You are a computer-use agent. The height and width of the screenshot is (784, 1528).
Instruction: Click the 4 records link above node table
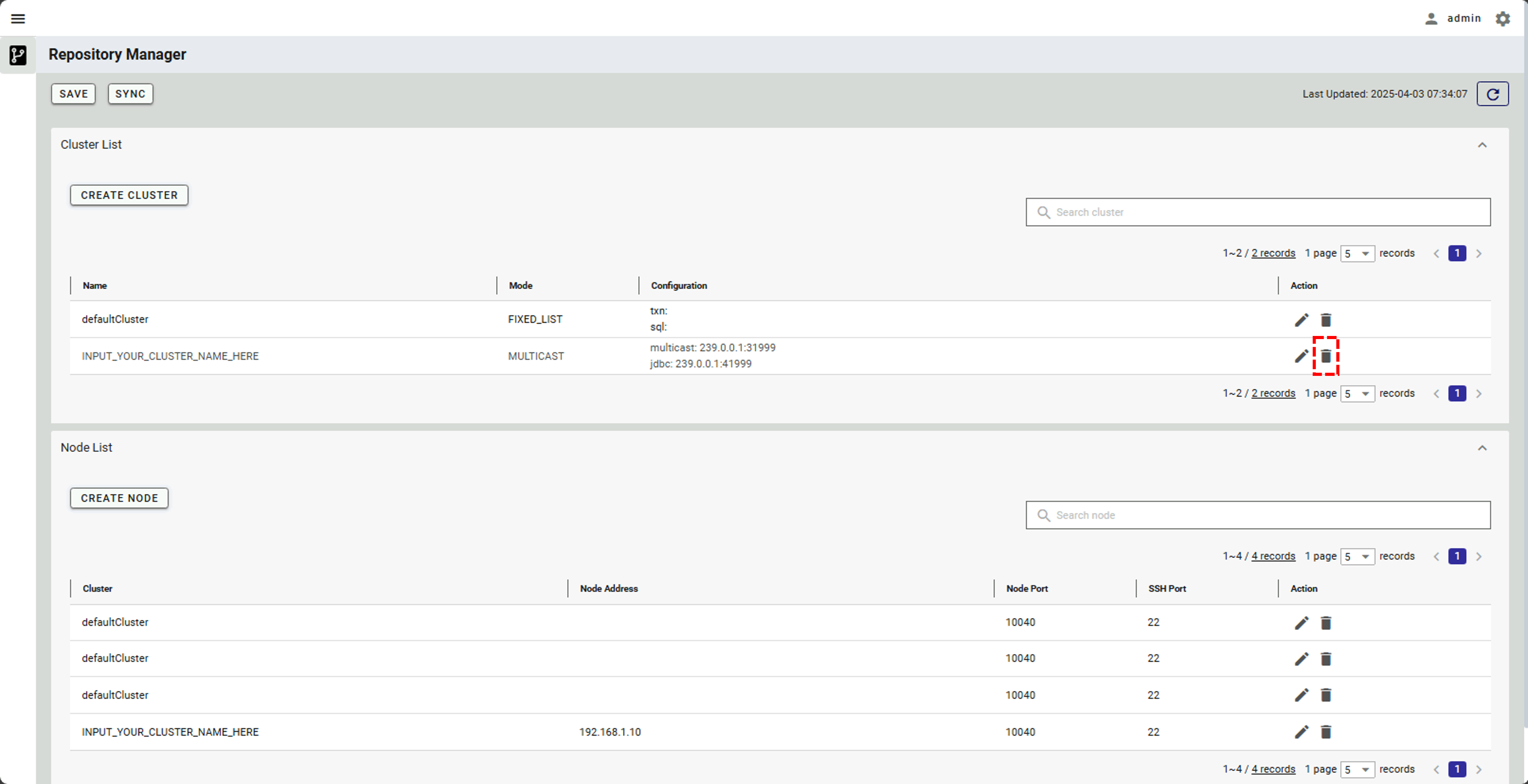(1273, 556)
